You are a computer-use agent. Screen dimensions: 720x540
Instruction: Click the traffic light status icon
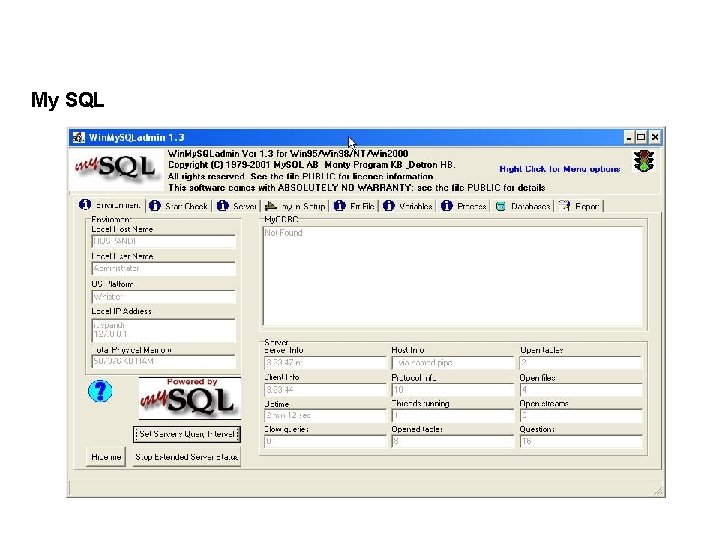pos(644,161)
